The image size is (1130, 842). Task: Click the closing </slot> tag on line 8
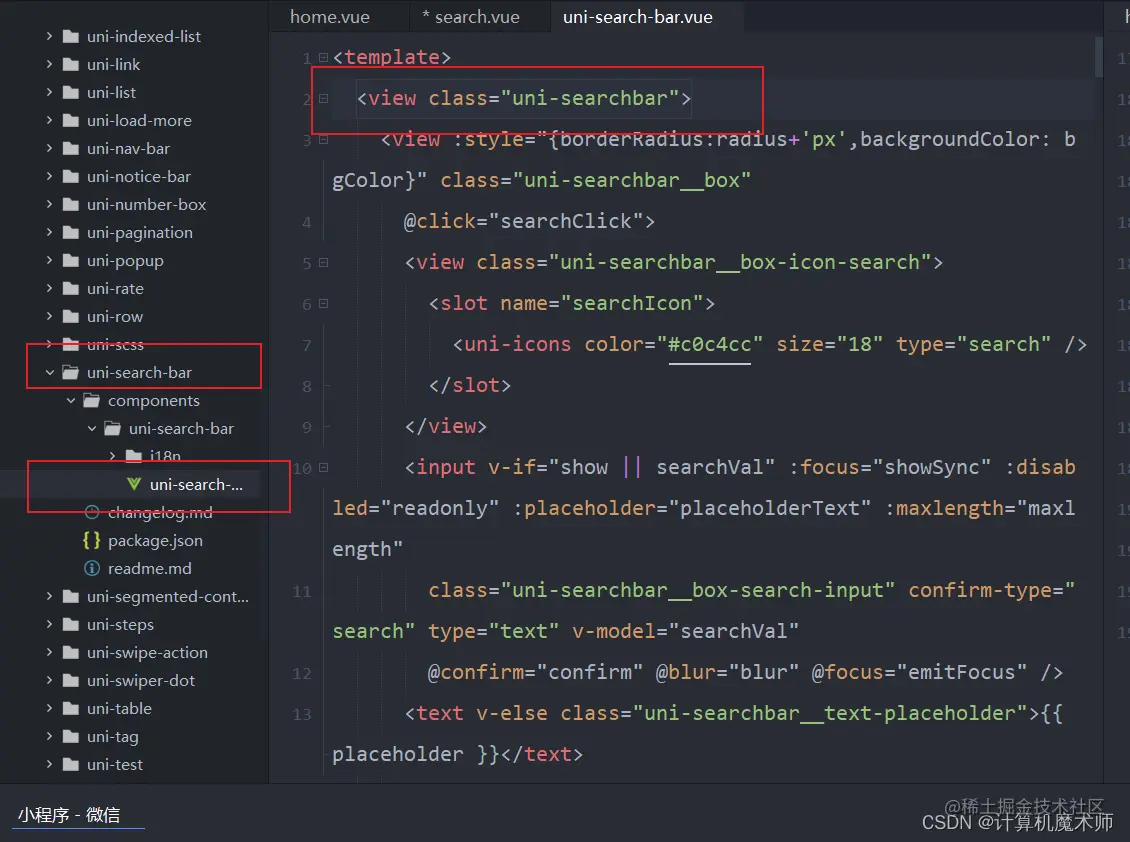(470, 386)
